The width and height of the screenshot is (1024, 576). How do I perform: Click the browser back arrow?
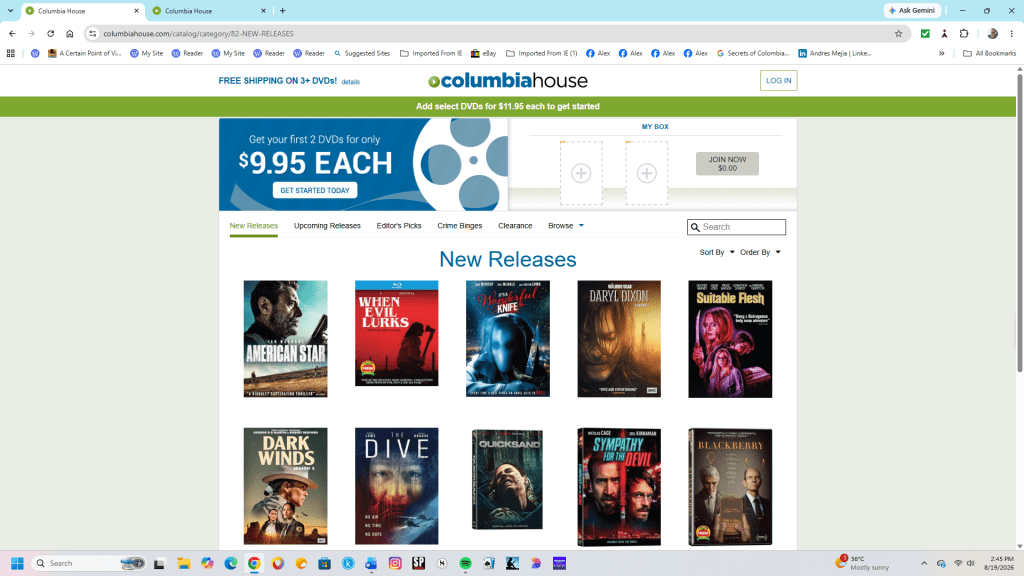(x=12, y=33)
